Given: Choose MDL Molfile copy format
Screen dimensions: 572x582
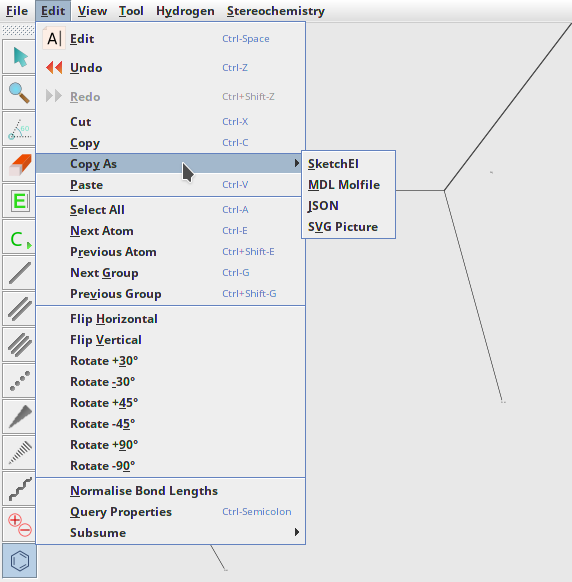Looking at the screenshot, I should [x=349, y=184].
